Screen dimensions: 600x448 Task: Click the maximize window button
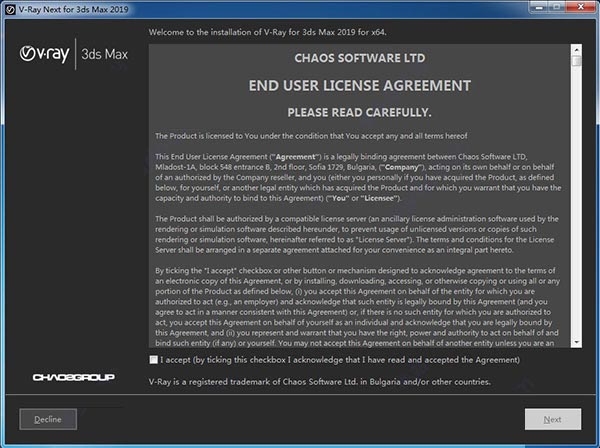pos(557,7)
